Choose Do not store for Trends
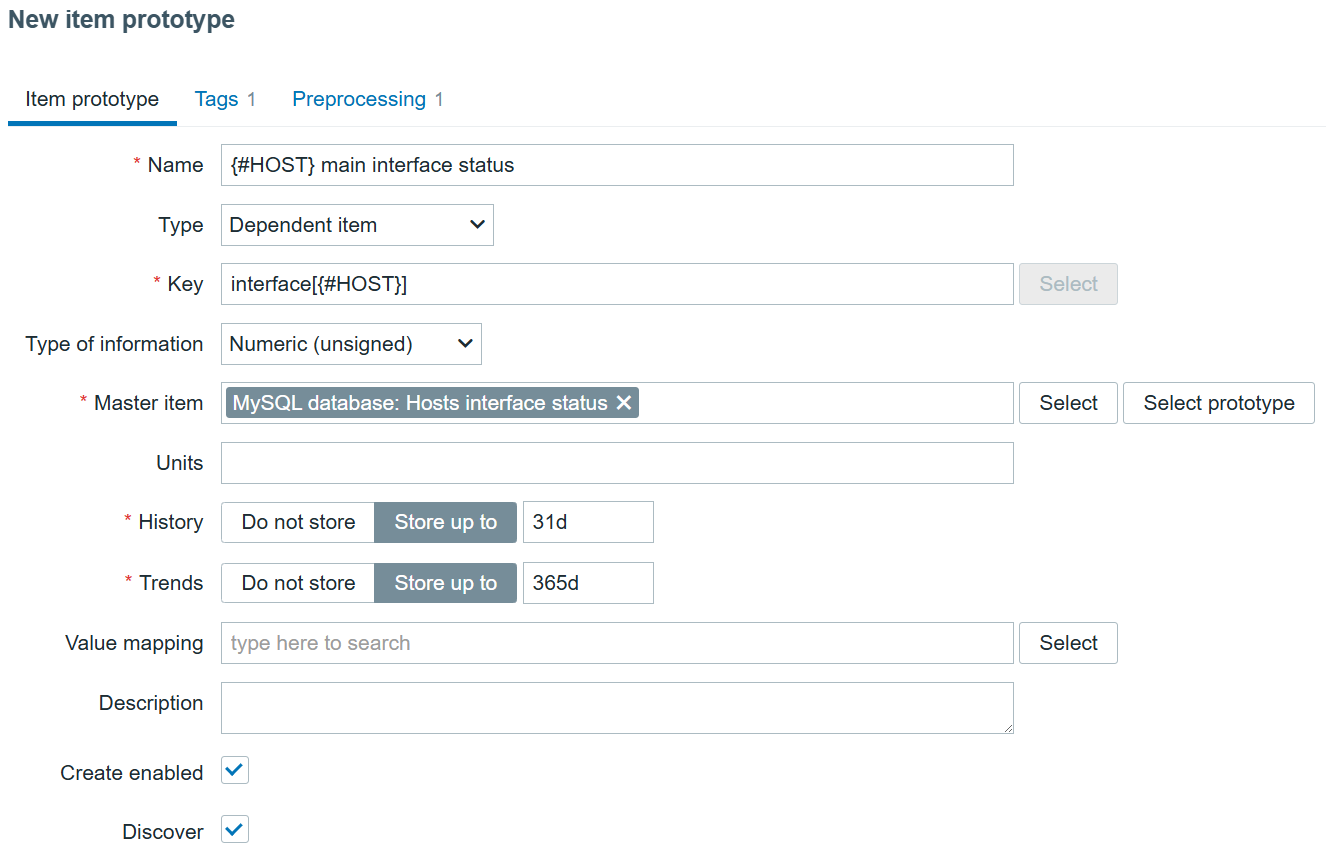1326x867 pixels. pos(298,583)
